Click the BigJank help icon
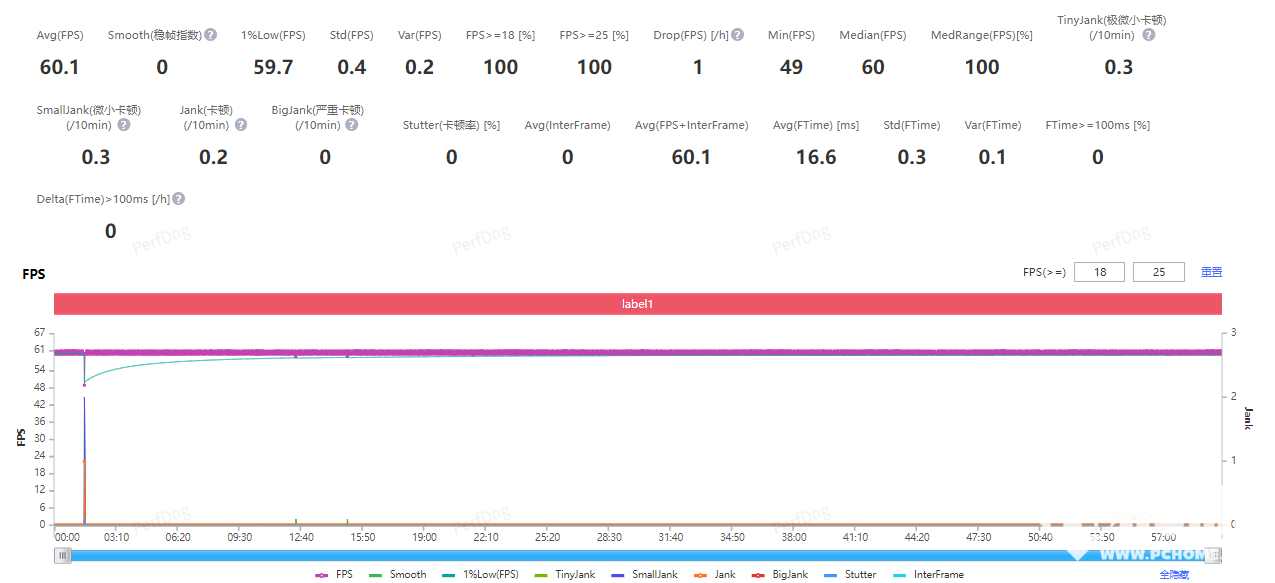The image size is (1275, 583). point(351,125)
